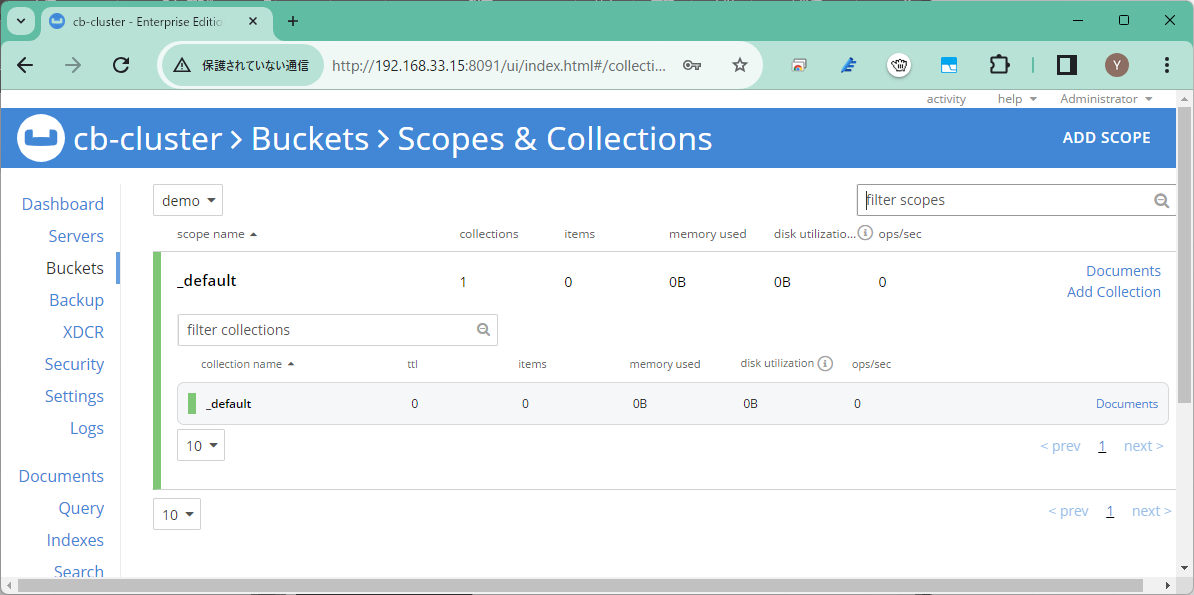Image resolution: width=1194 pixels, height=595 pixels.
Task: Open the tab search dropdown arrow
Action: [x=21, y=21]
